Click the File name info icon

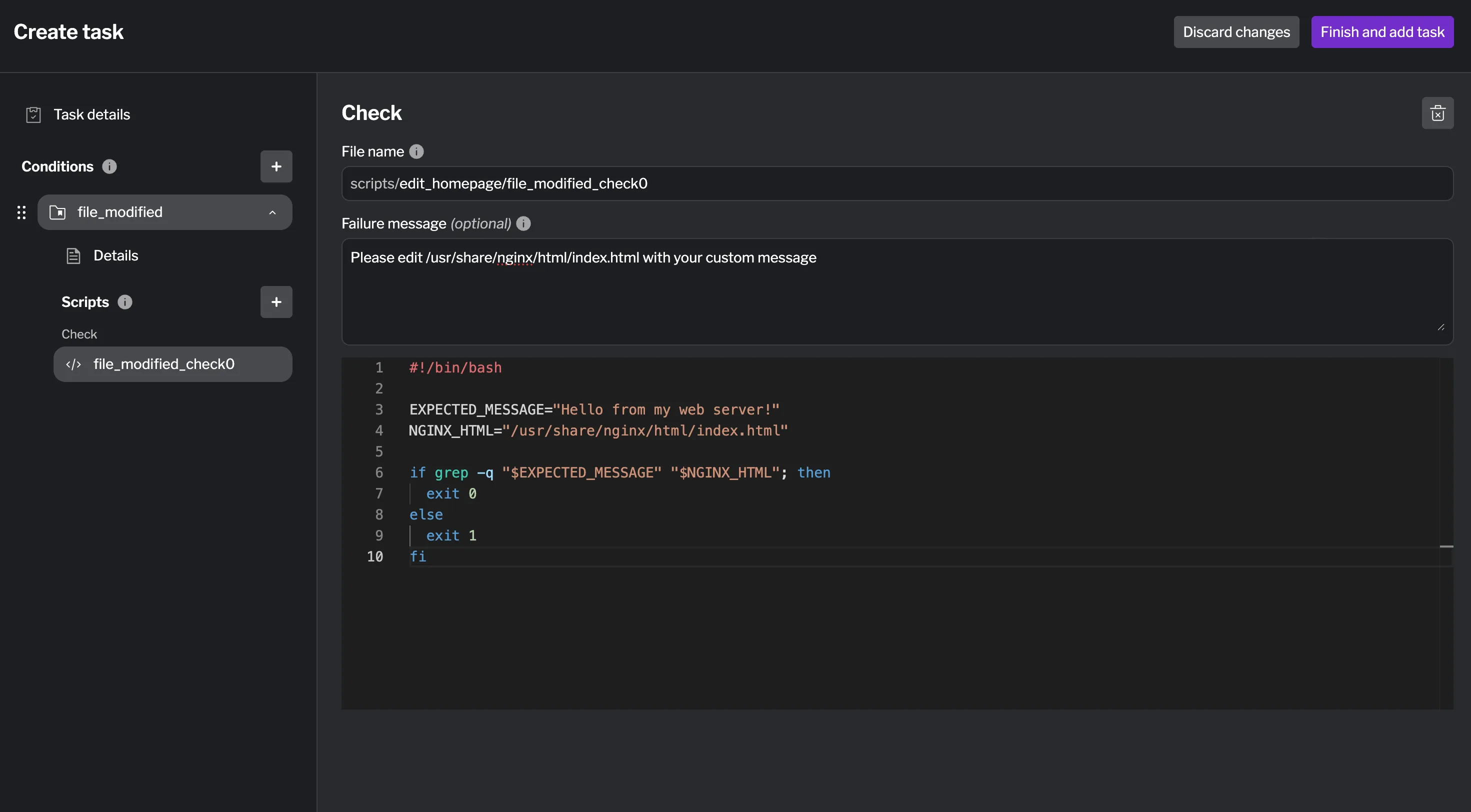416,151
